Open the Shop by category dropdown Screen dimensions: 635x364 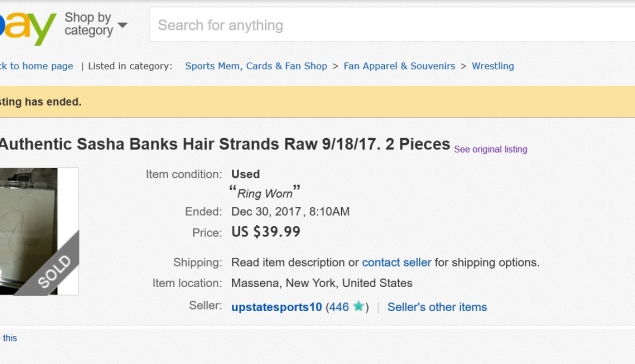[x=96, y=24]
